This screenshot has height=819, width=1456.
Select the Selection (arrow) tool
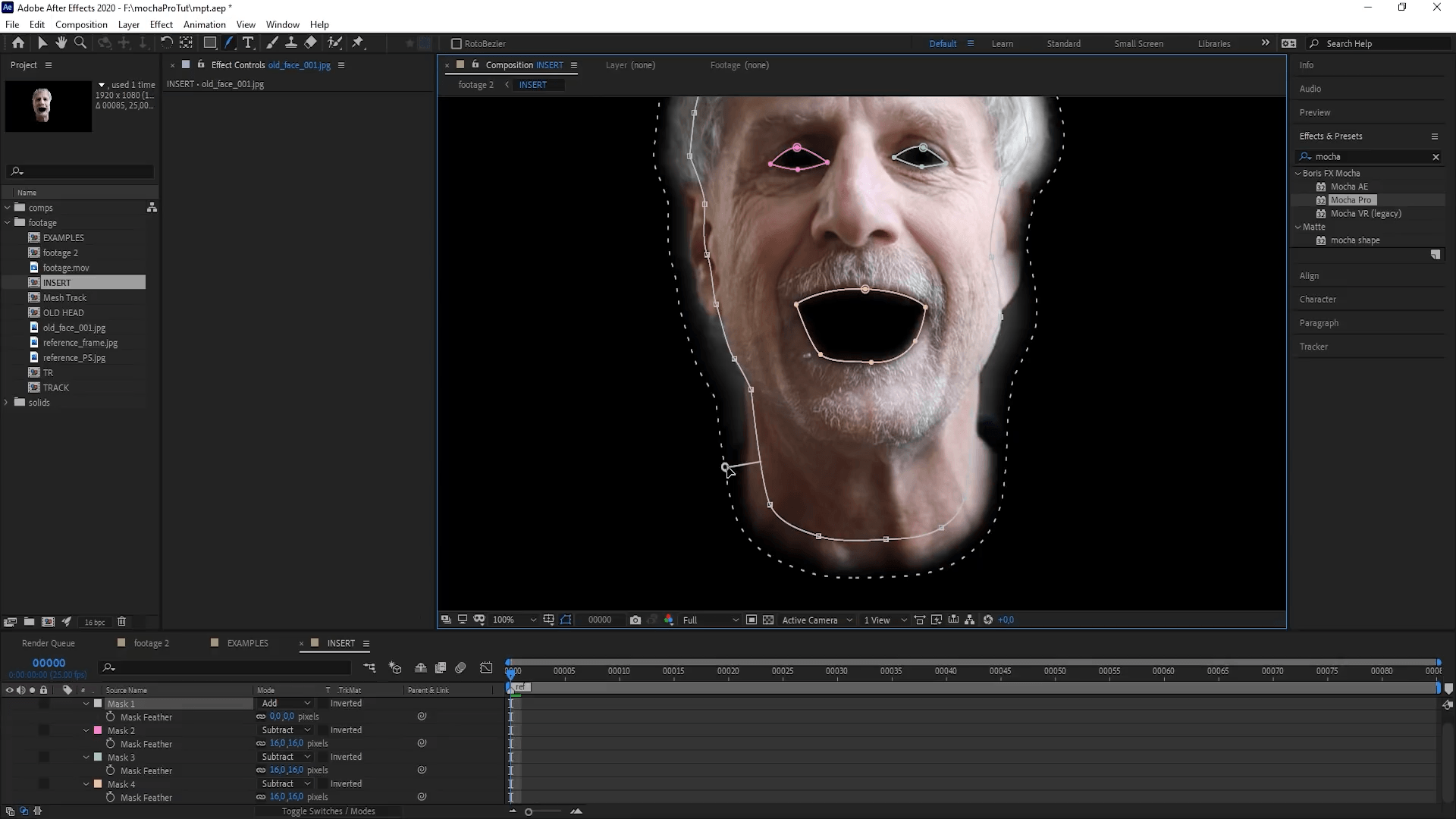click(42, 43)
